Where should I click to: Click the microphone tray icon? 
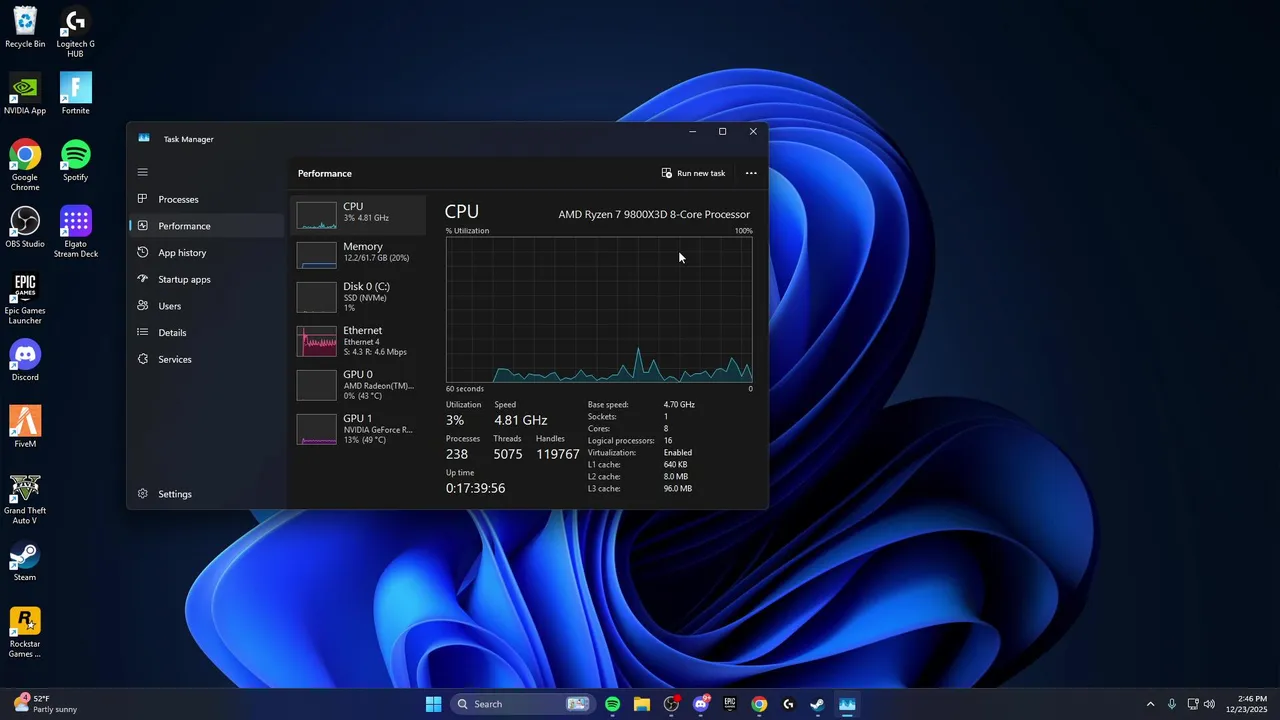1171,704
